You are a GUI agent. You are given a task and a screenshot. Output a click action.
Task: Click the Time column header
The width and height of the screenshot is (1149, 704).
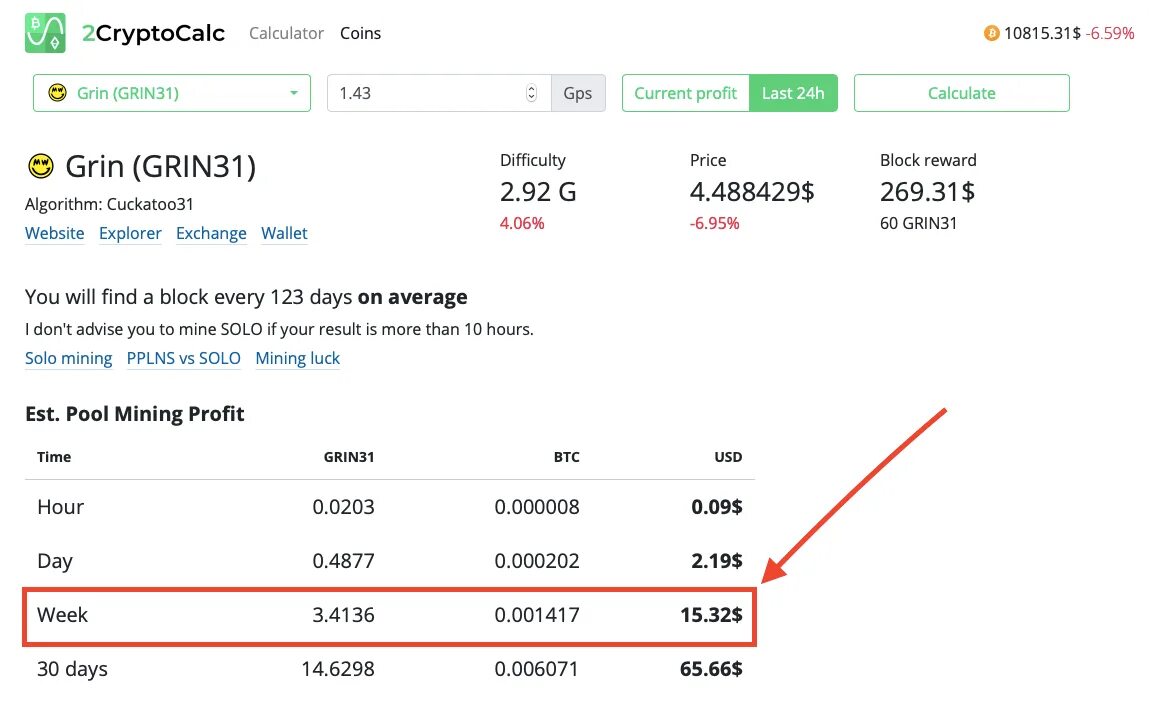pyautogui.click(x=54, y=457)
